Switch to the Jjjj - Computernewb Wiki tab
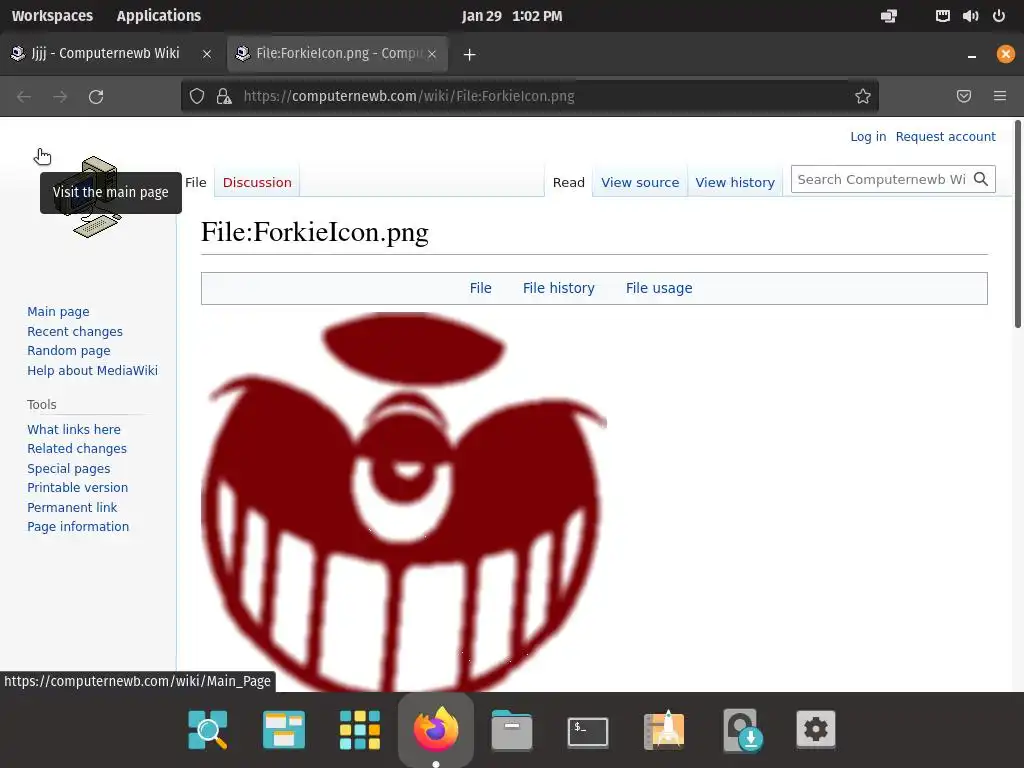1024x768 pixels. (112, 54)
